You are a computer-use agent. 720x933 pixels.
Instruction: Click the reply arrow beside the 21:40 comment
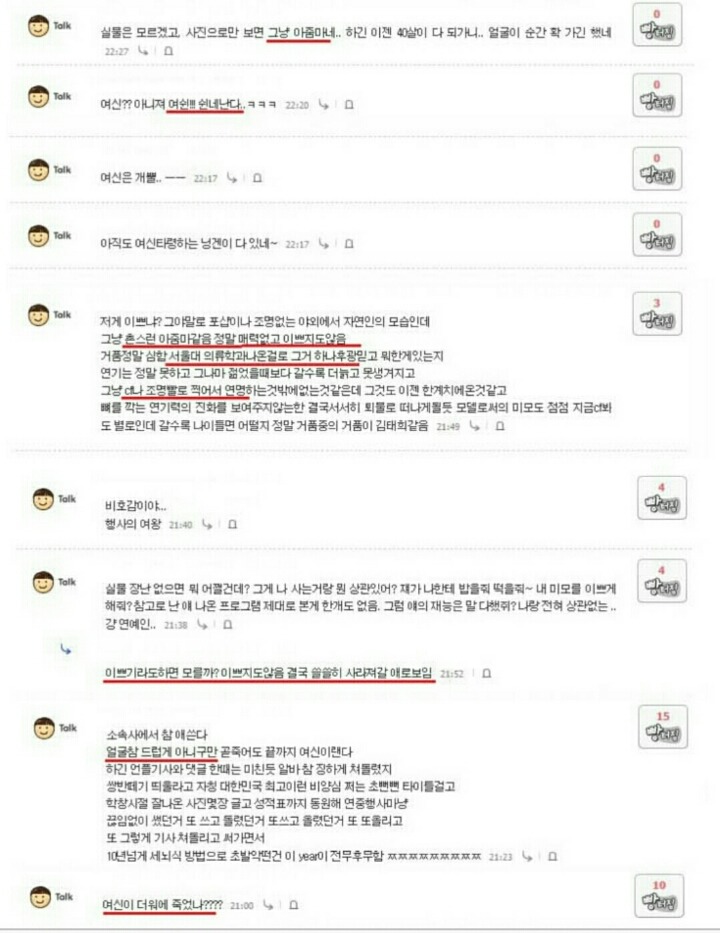coord(207,524)
